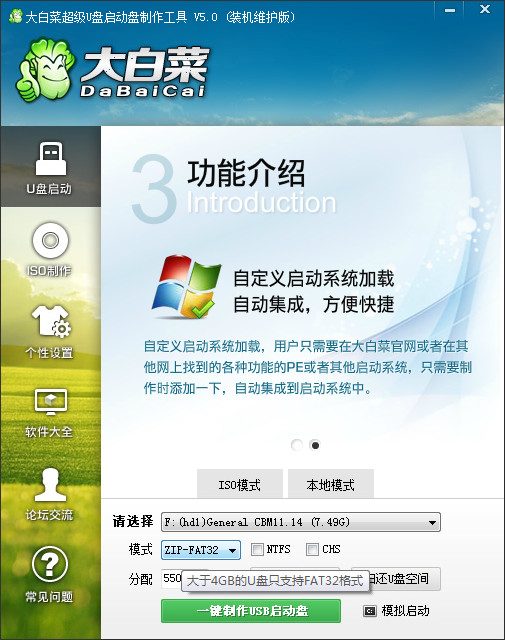Click the 分配 size input field
The width and height of the screenshot is (505, 640).
[171, 579]
